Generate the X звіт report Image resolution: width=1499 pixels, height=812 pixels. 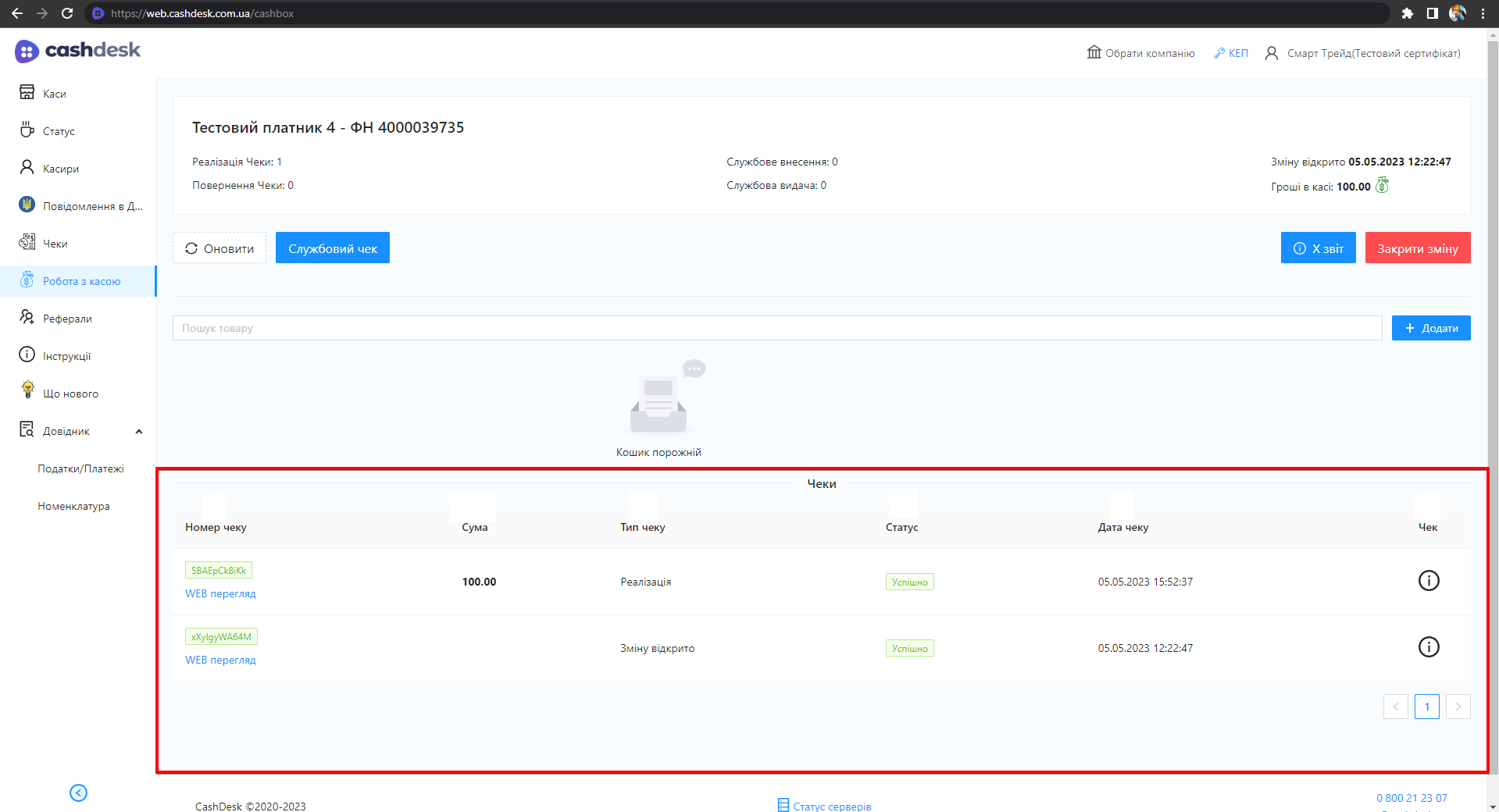coord(1318,248)
